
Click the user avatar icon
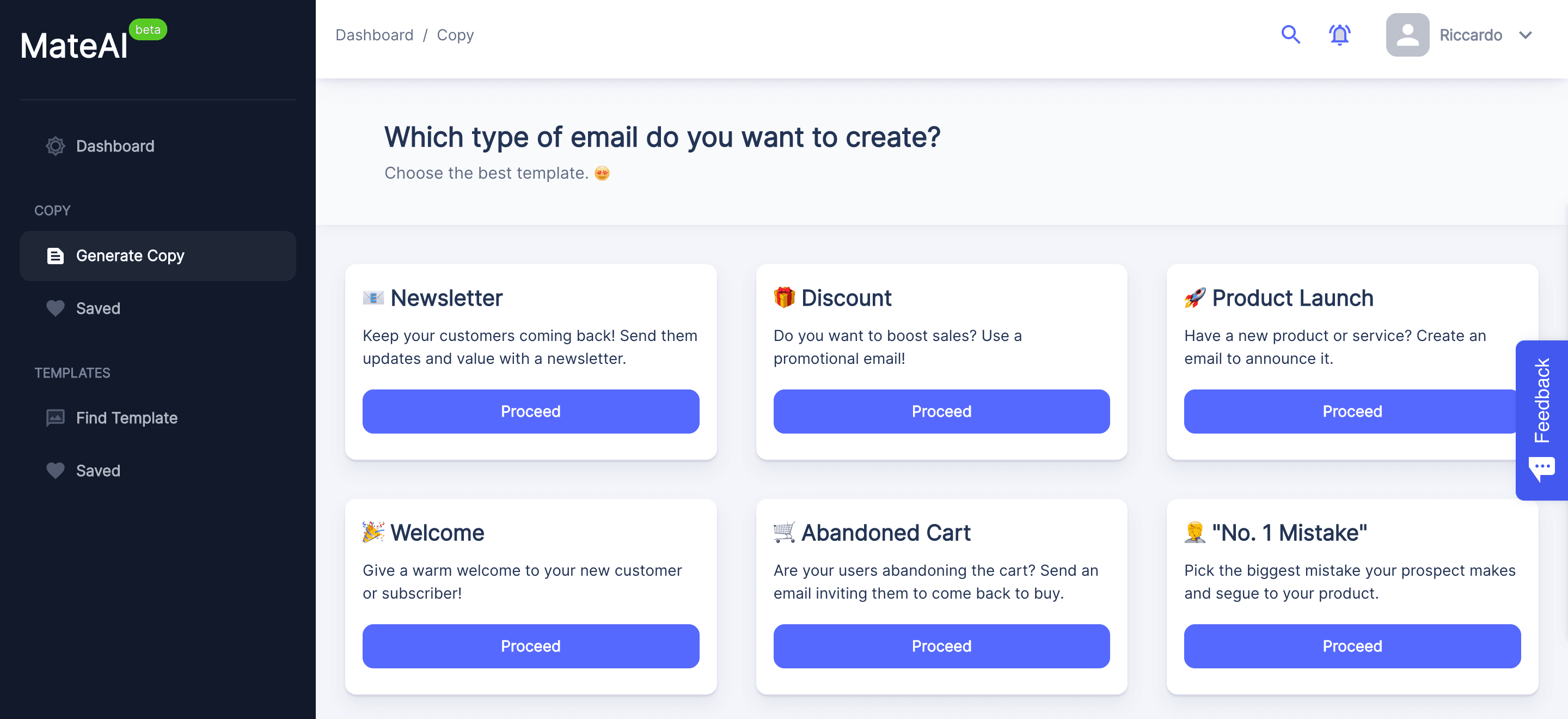click(x=1407, y=35)
